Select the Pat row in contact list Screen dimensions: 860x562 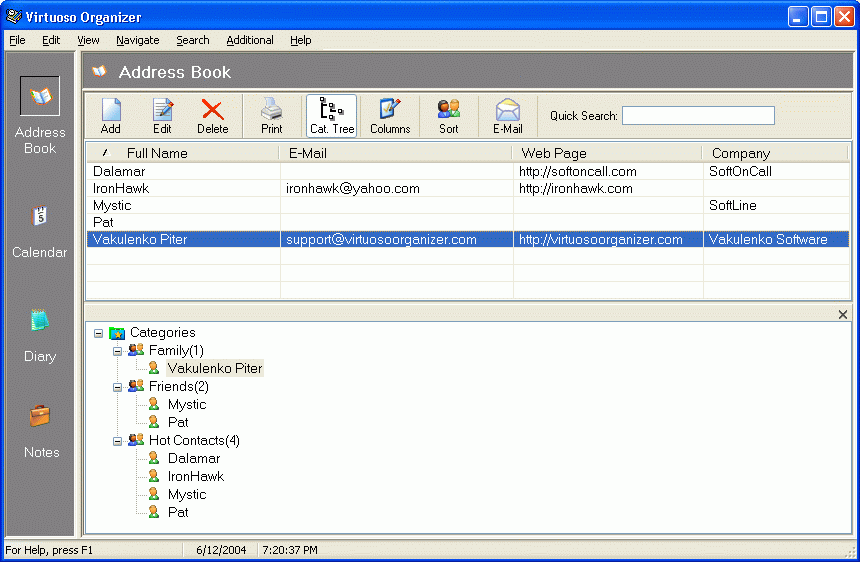pos(468,222)
